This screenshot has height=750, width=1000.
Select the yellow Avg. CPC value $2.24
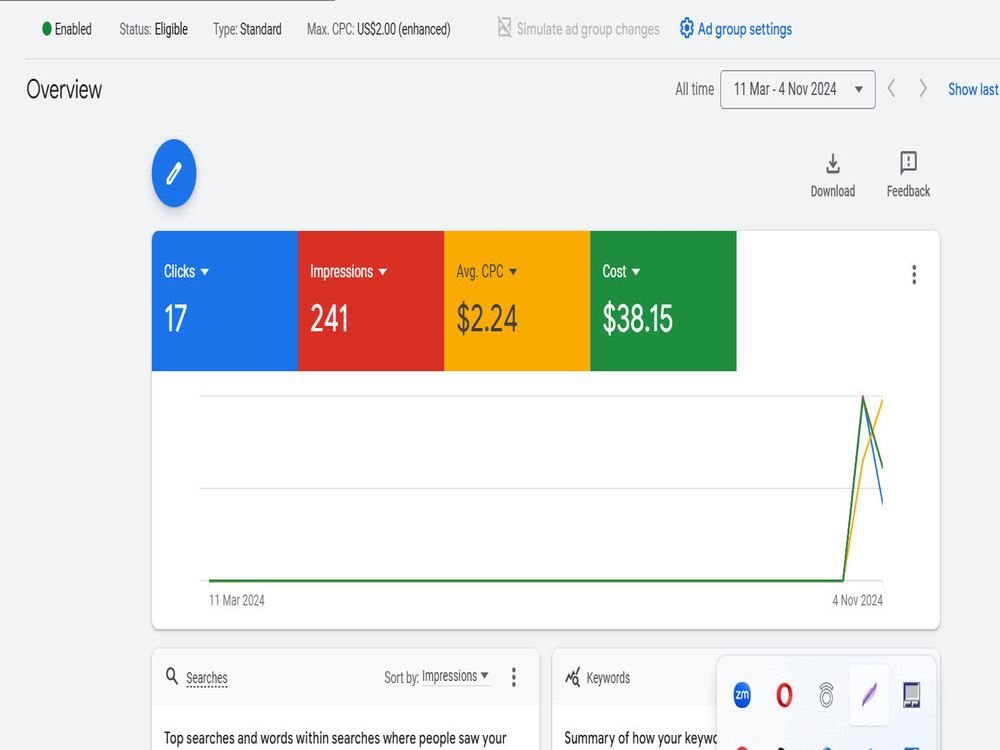487,319
